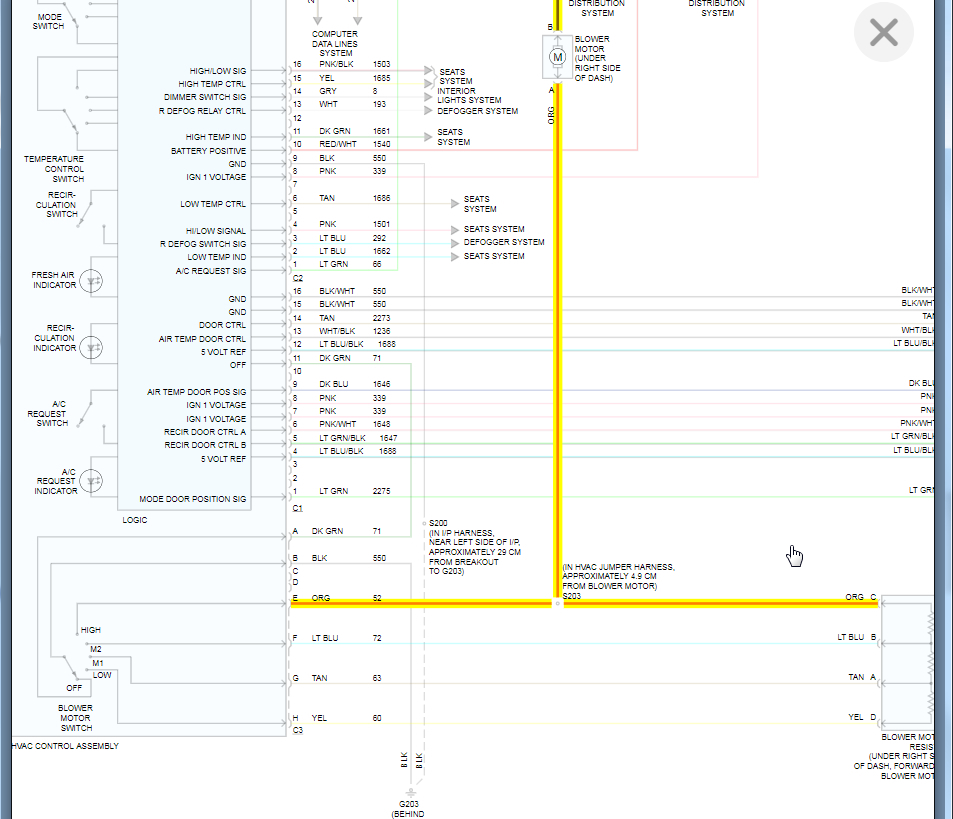Viewport: 953px width, 819px height.
Task: Click the "FRESH AIR INDICATOR" text label
Action: click(x=53, y=280)
